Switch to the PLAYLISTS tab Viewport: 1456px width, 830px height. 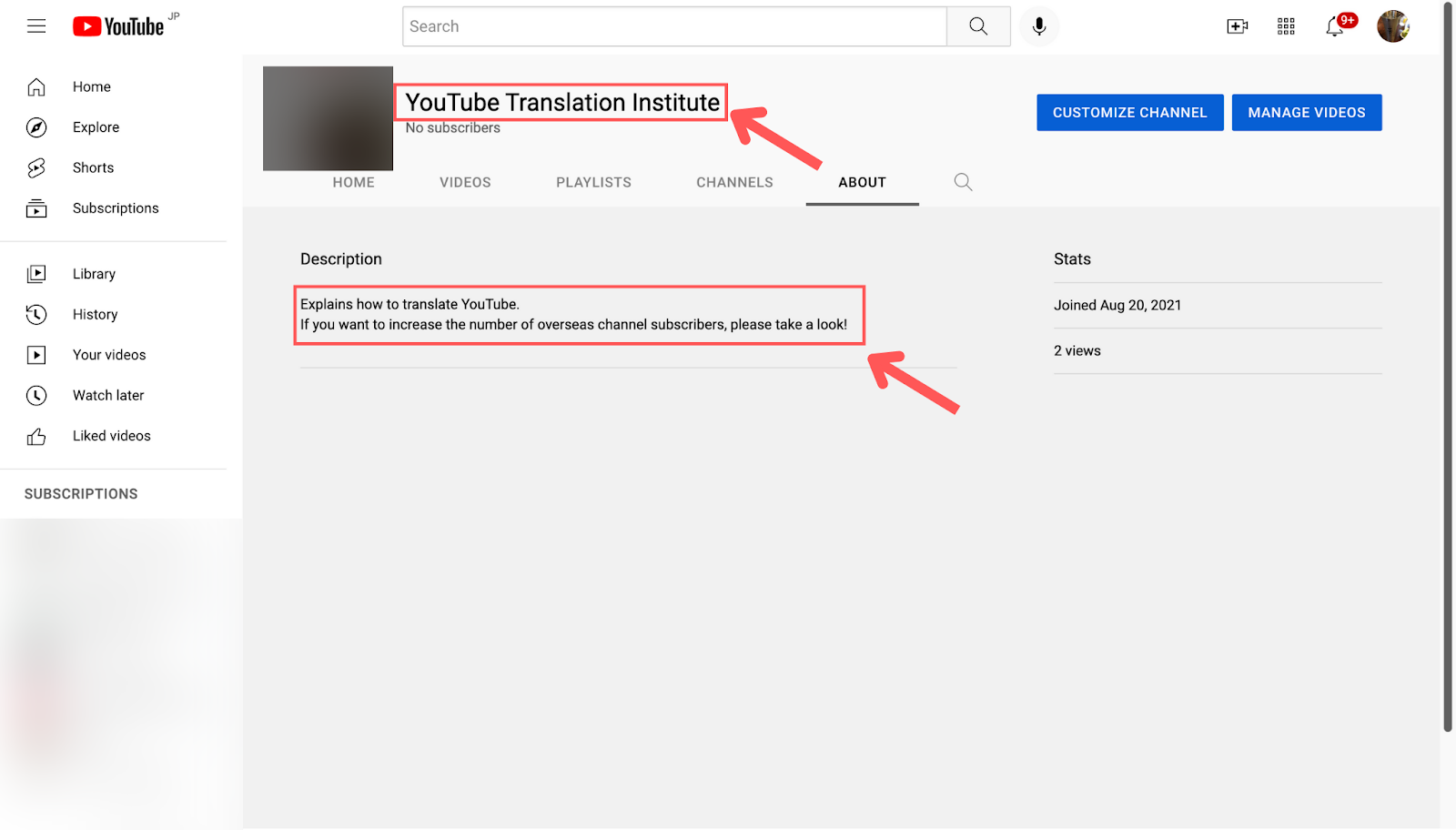click(593, 182)
